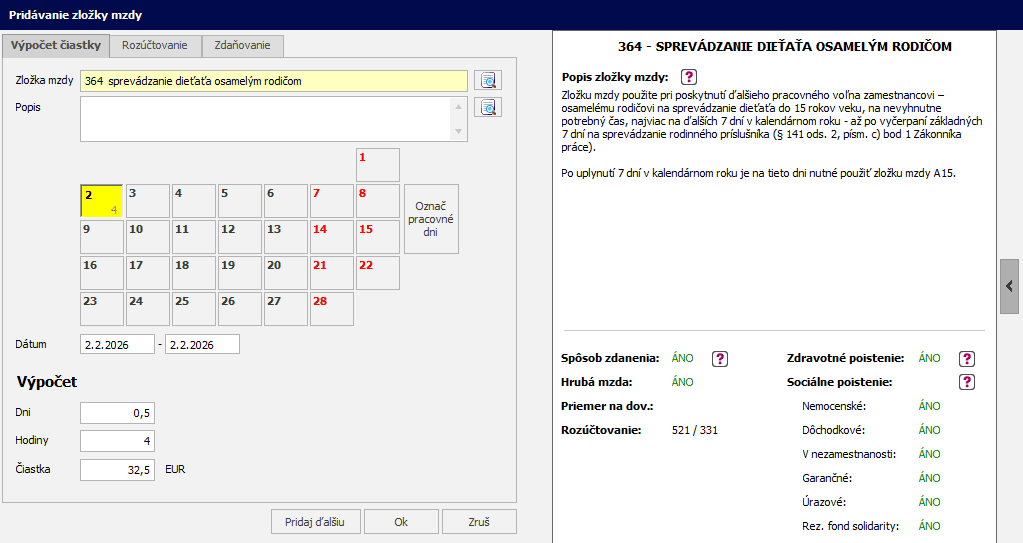Select highlighted day 2 in the calendar
1023x543 pixels.
[101, 201]
